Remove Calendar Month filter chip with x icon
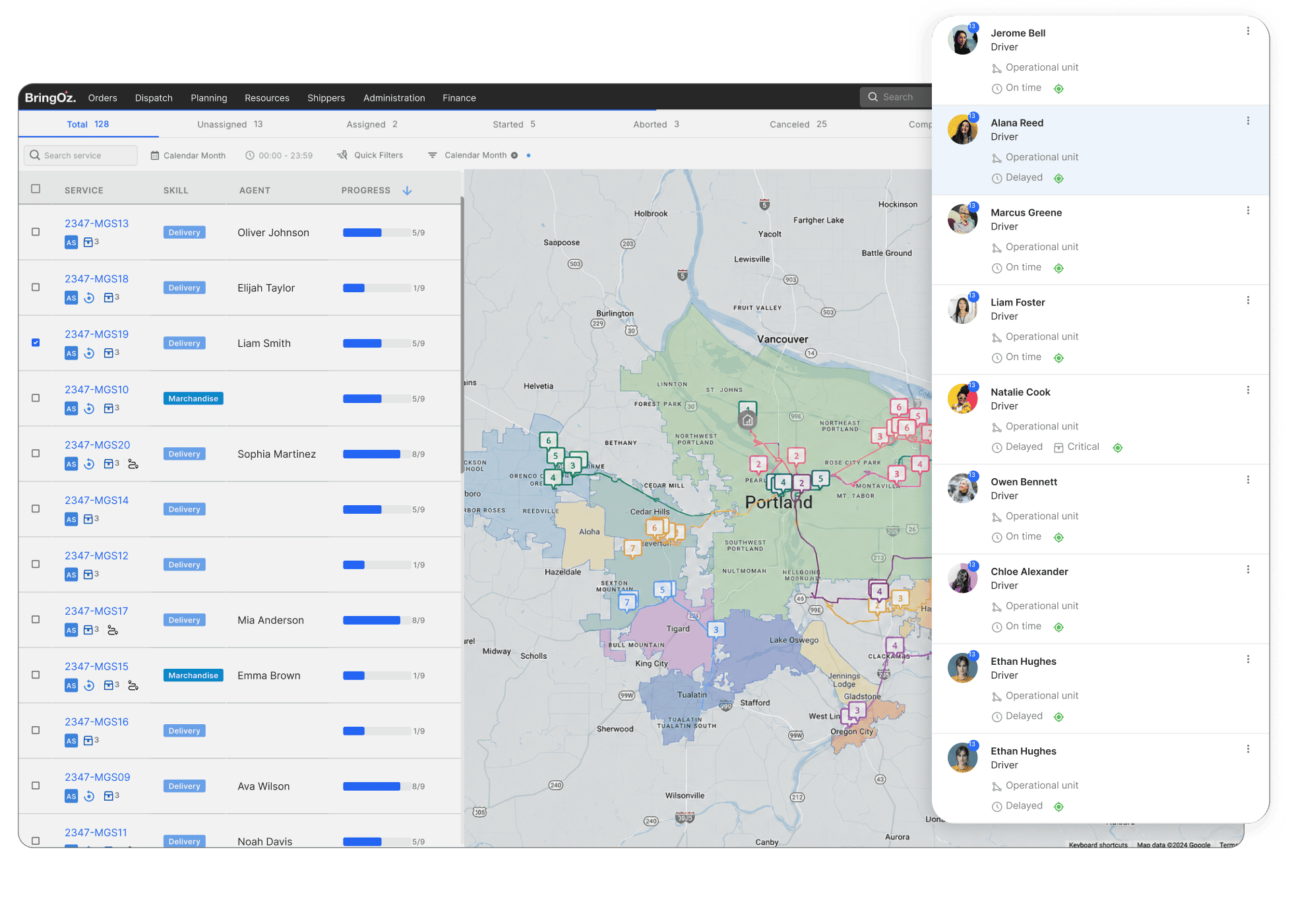Viewport: 1290px width, 924px height. pyautogui.click(x=514, y=155)
